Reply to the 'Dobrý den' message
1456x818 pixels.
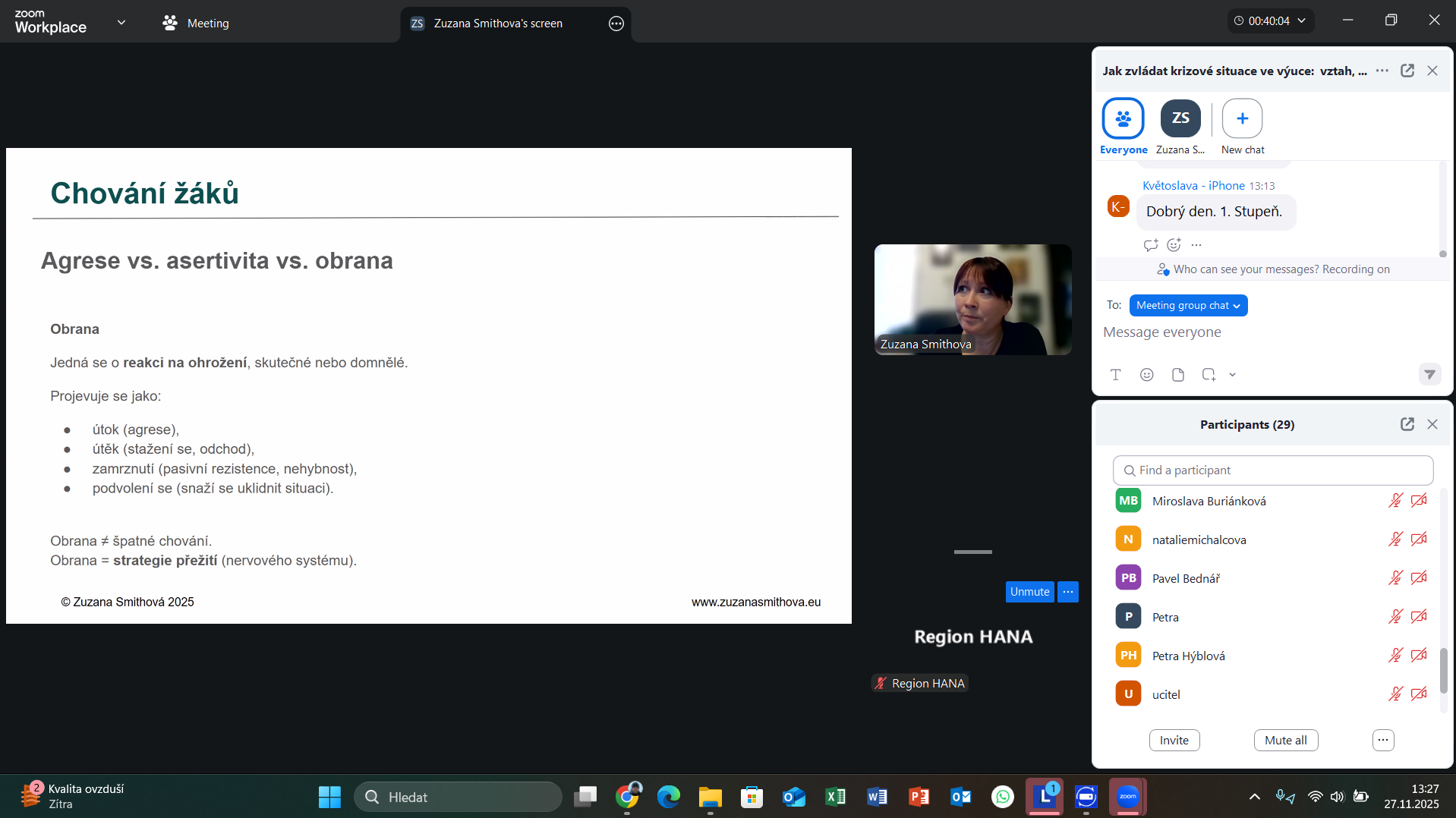click(x=1150, y=245)
